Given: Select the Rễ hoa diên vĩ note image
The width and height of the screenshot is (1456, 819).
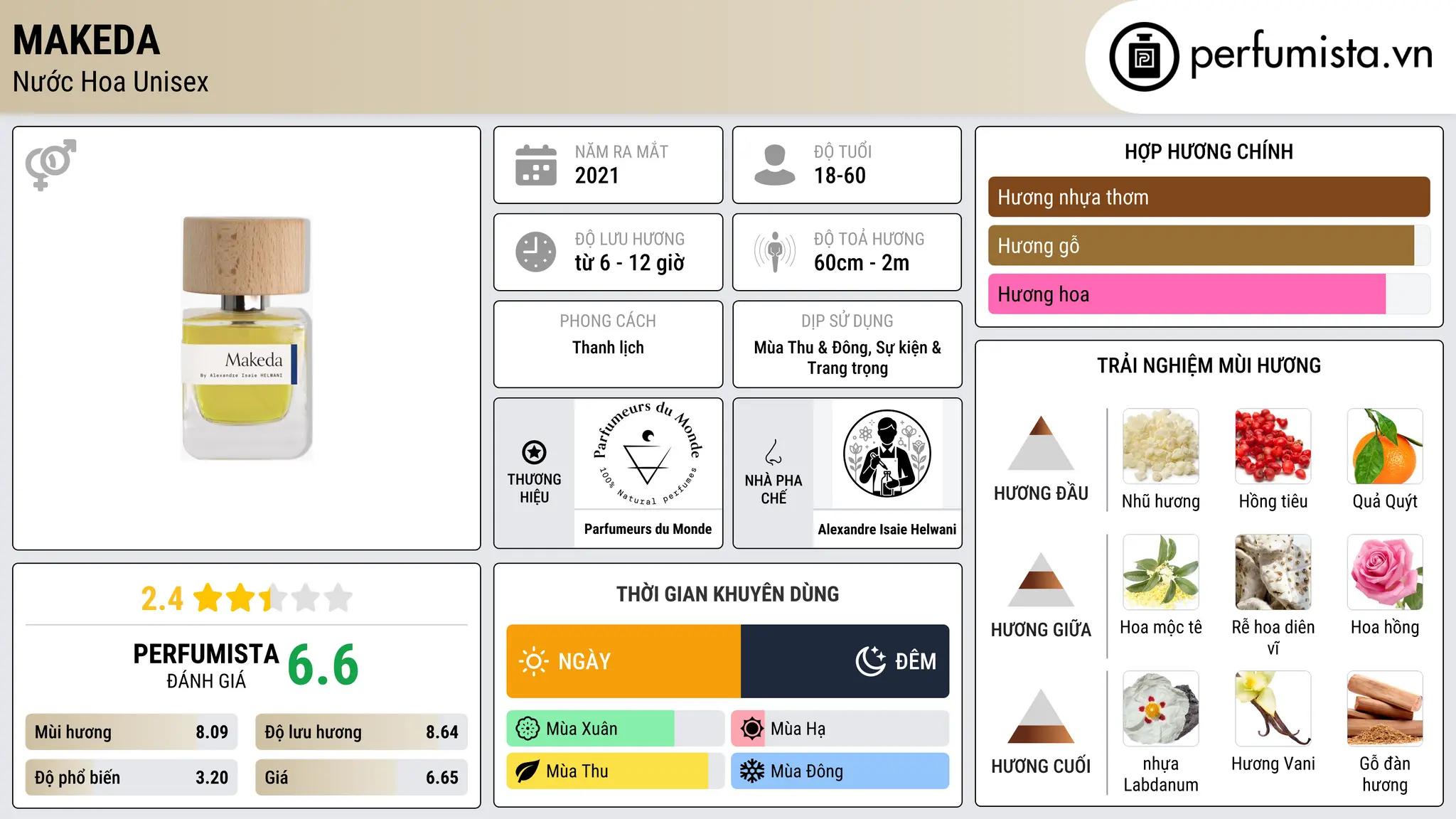Looking at the screenshot, I should tap(1273, 572).
